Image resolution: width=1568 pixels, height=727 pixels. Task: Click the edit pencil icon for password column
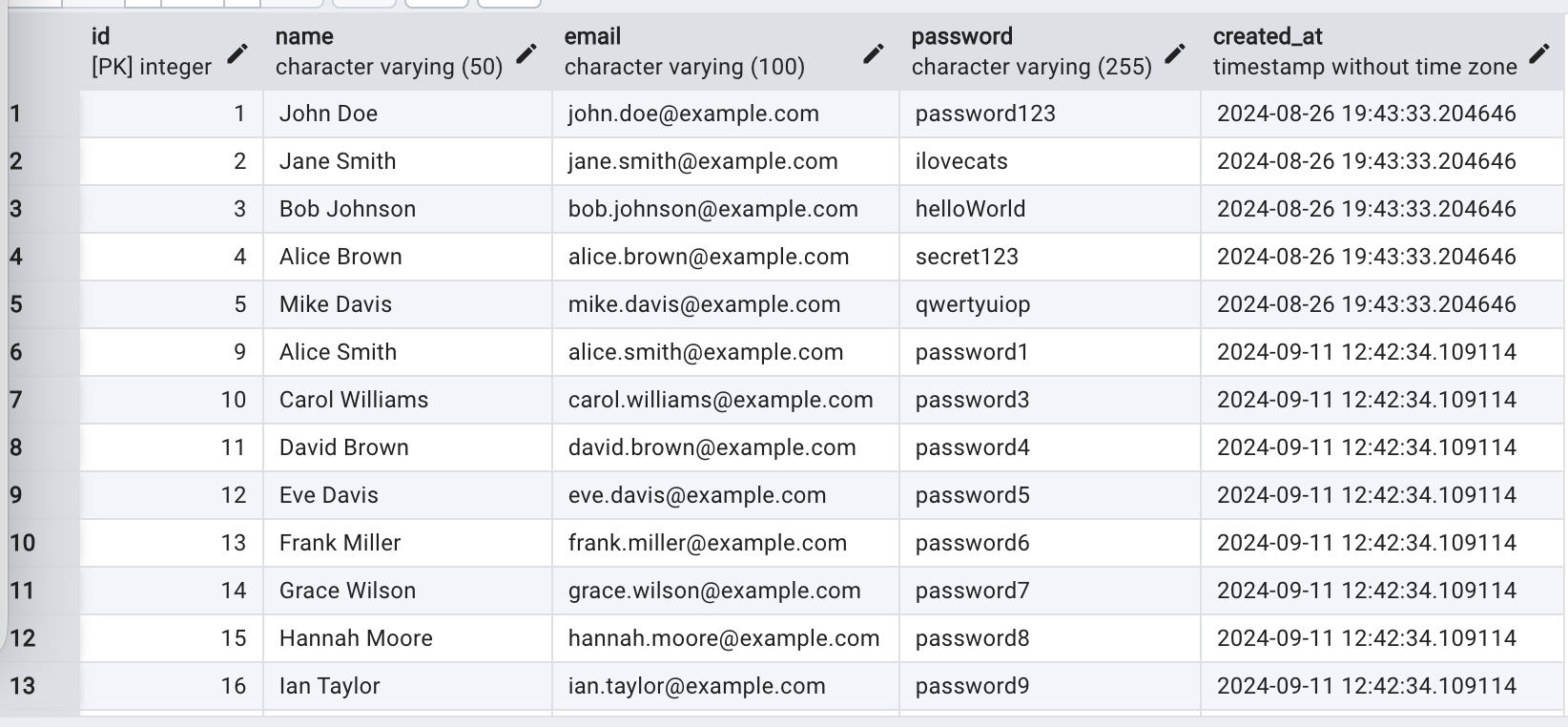pos(1175,53)
